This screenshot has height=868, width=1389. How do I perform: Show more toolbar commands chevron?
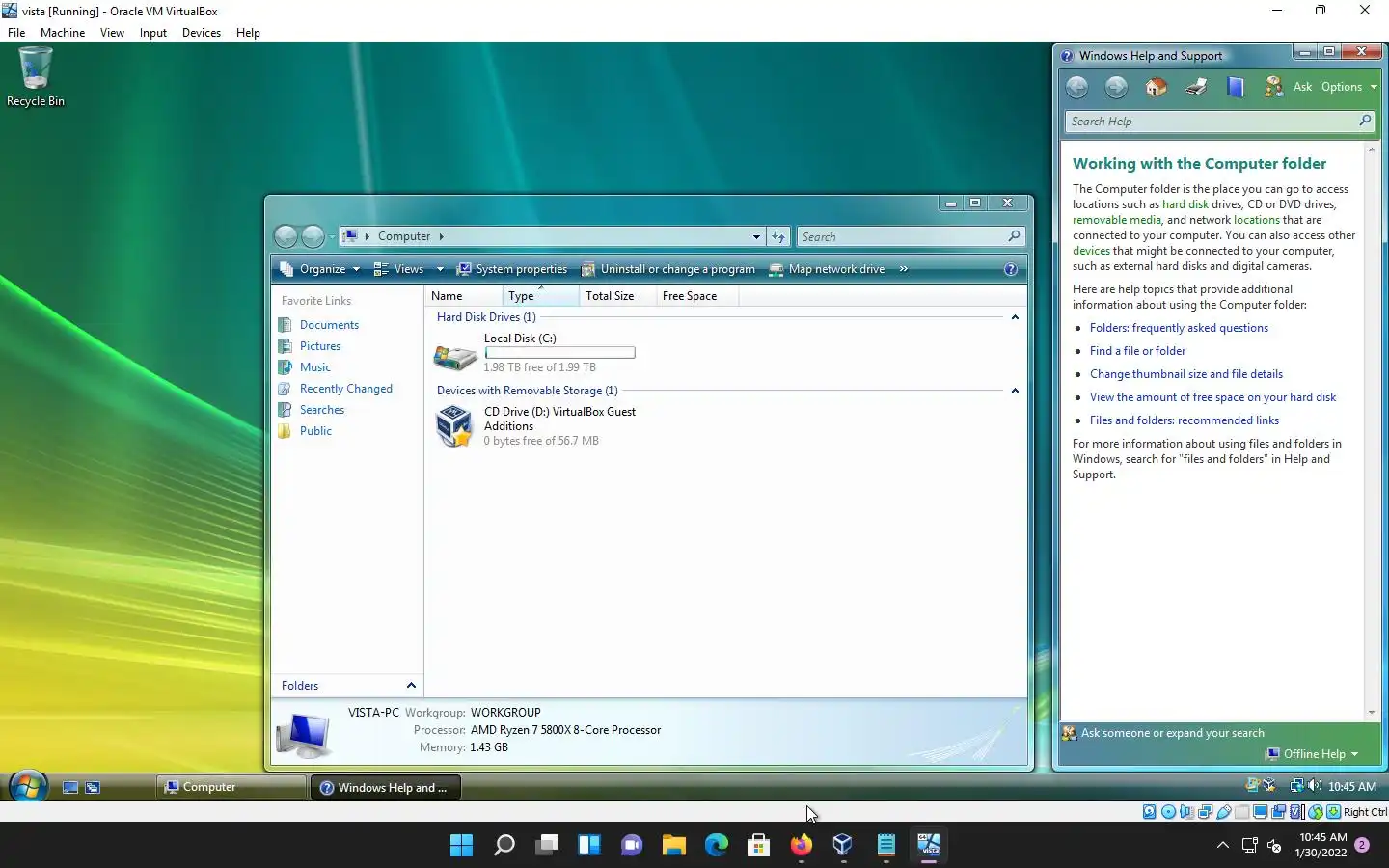pos(904,269)
